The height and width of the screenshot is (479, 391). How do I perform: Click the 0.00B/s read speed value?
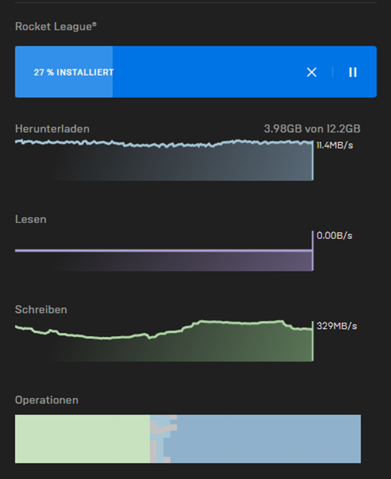[x=334, y=236]
